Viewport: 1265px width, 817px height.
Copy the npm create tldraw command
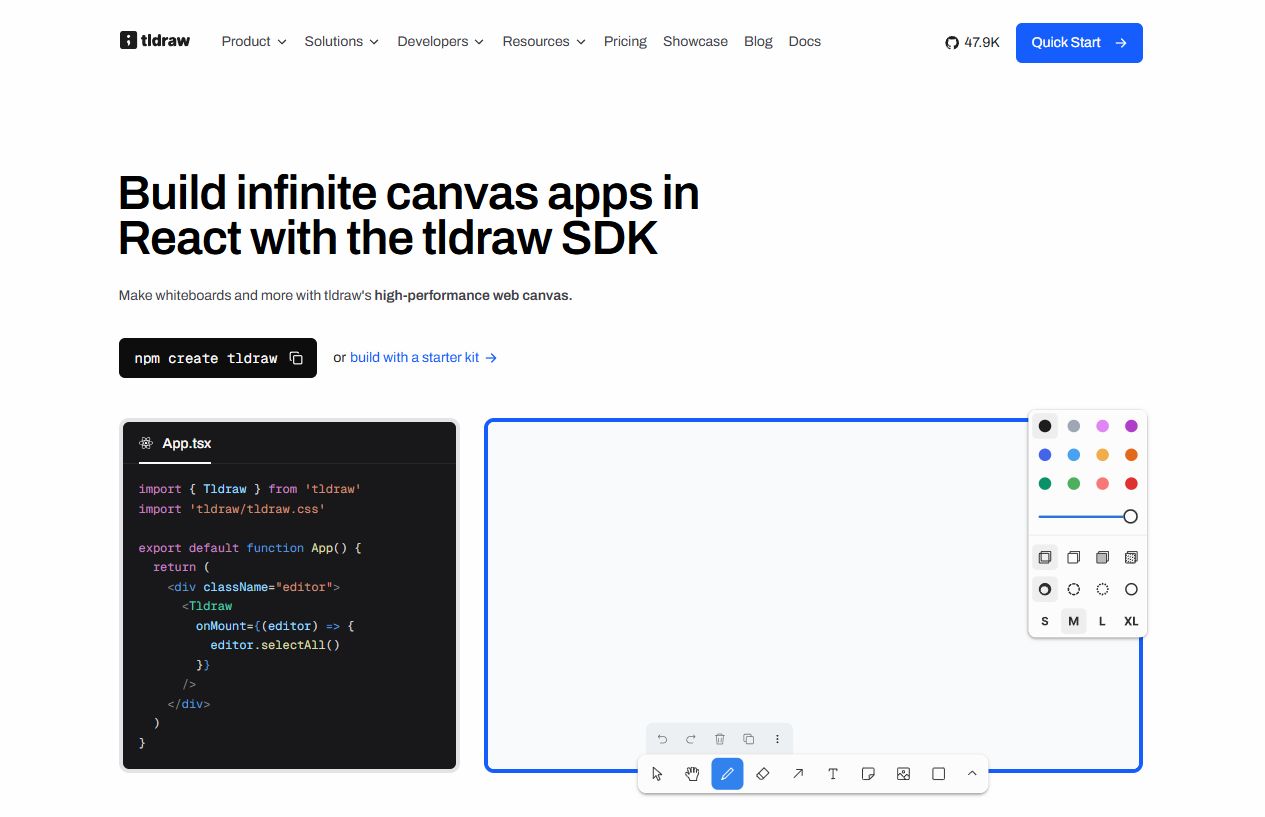[x=296, y=358]
